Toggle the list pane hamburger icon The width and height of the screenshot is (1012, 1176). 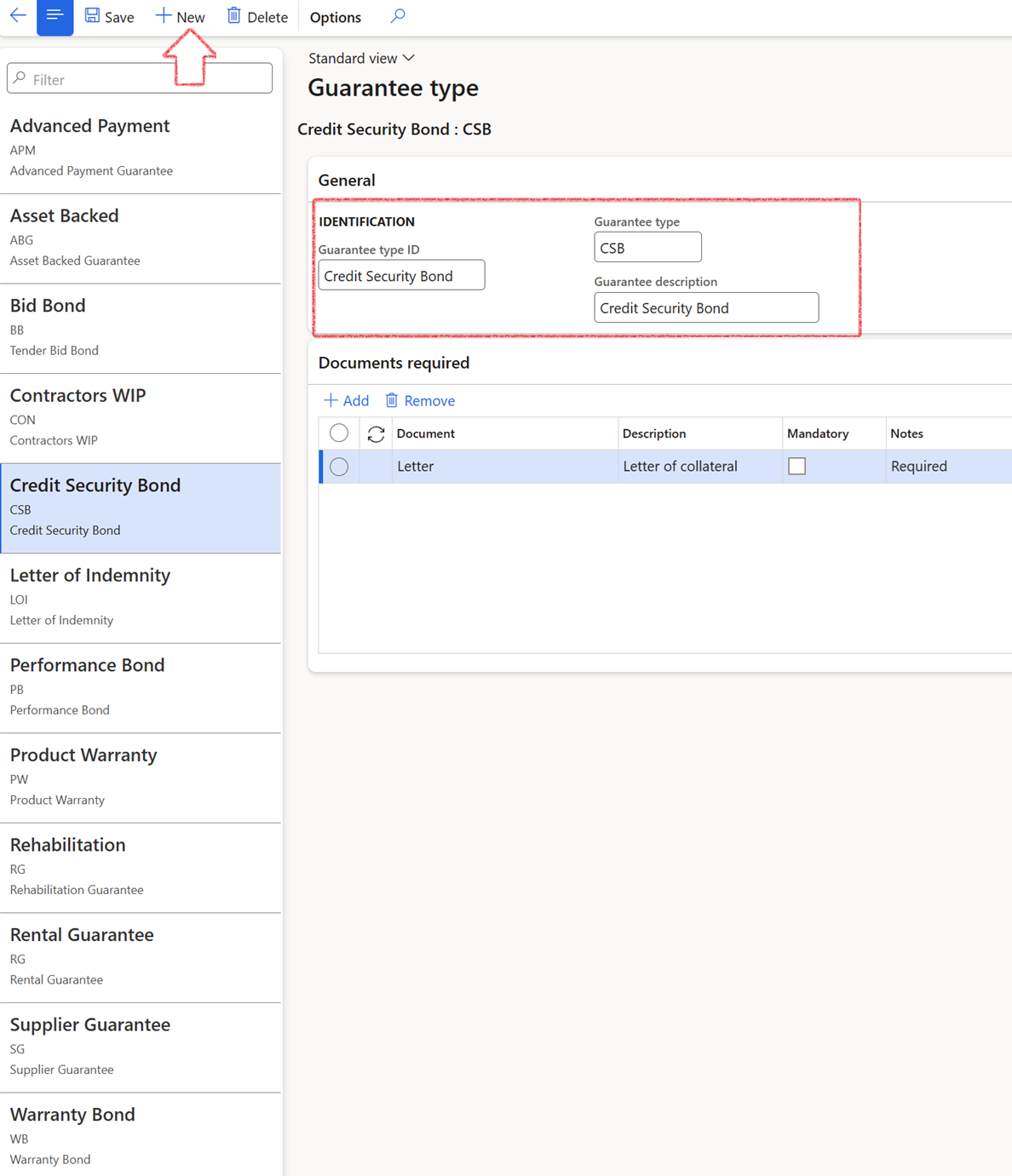click(x=55, y=16)
